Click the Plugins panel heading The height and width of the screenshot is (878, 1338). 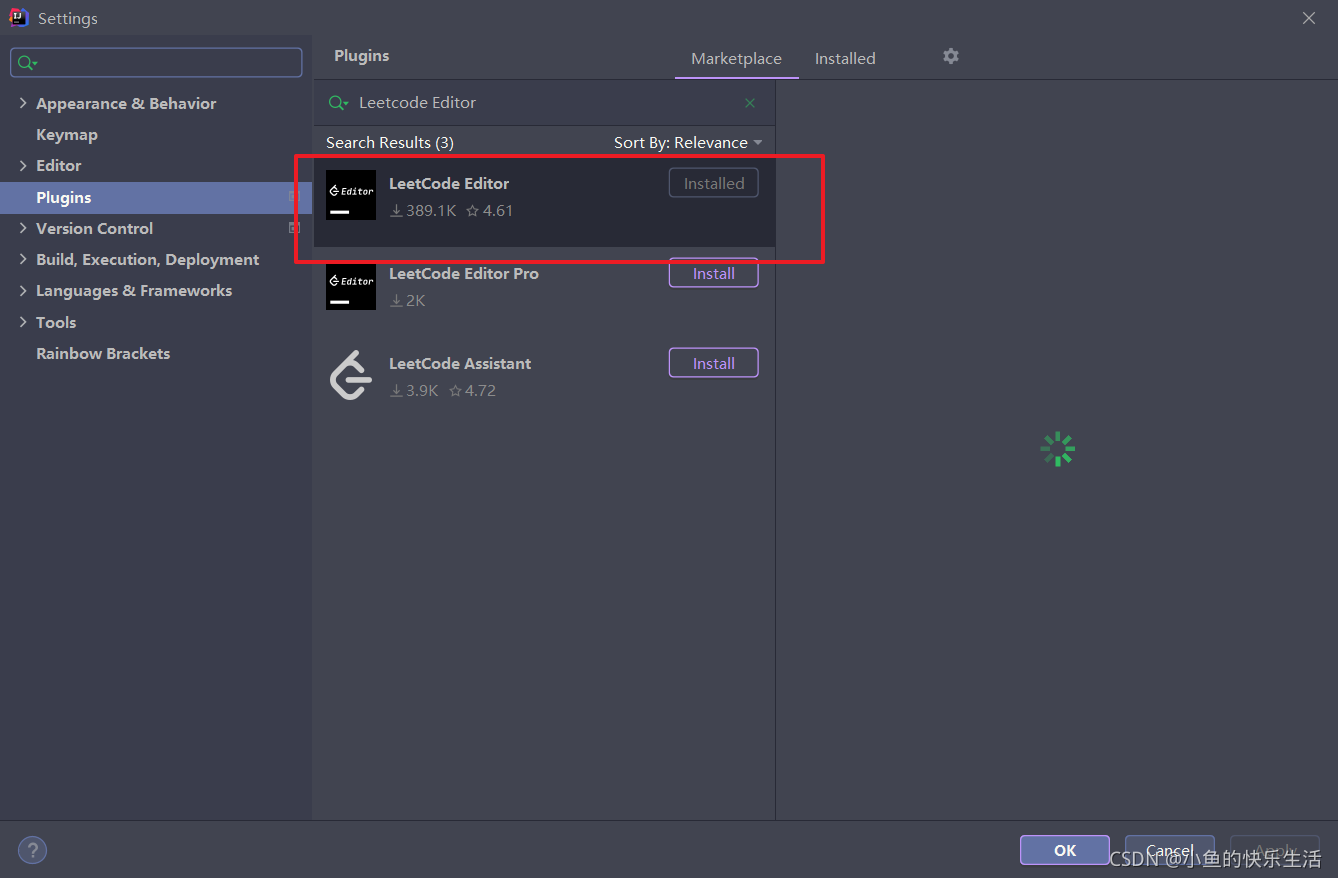[x=362, y=56]
